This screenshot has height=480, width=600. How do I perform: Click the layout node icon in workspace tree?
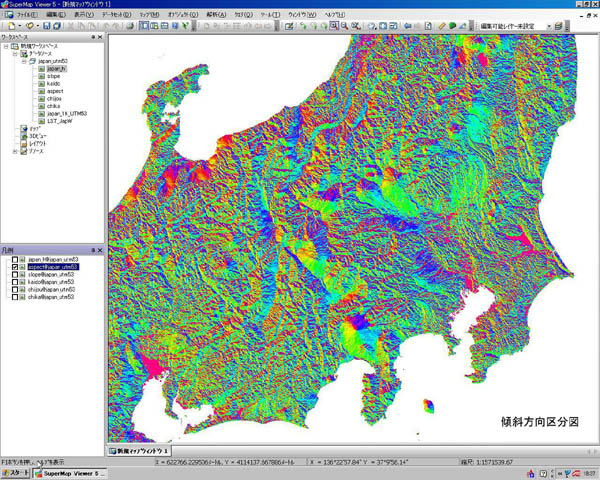(23, 144)
